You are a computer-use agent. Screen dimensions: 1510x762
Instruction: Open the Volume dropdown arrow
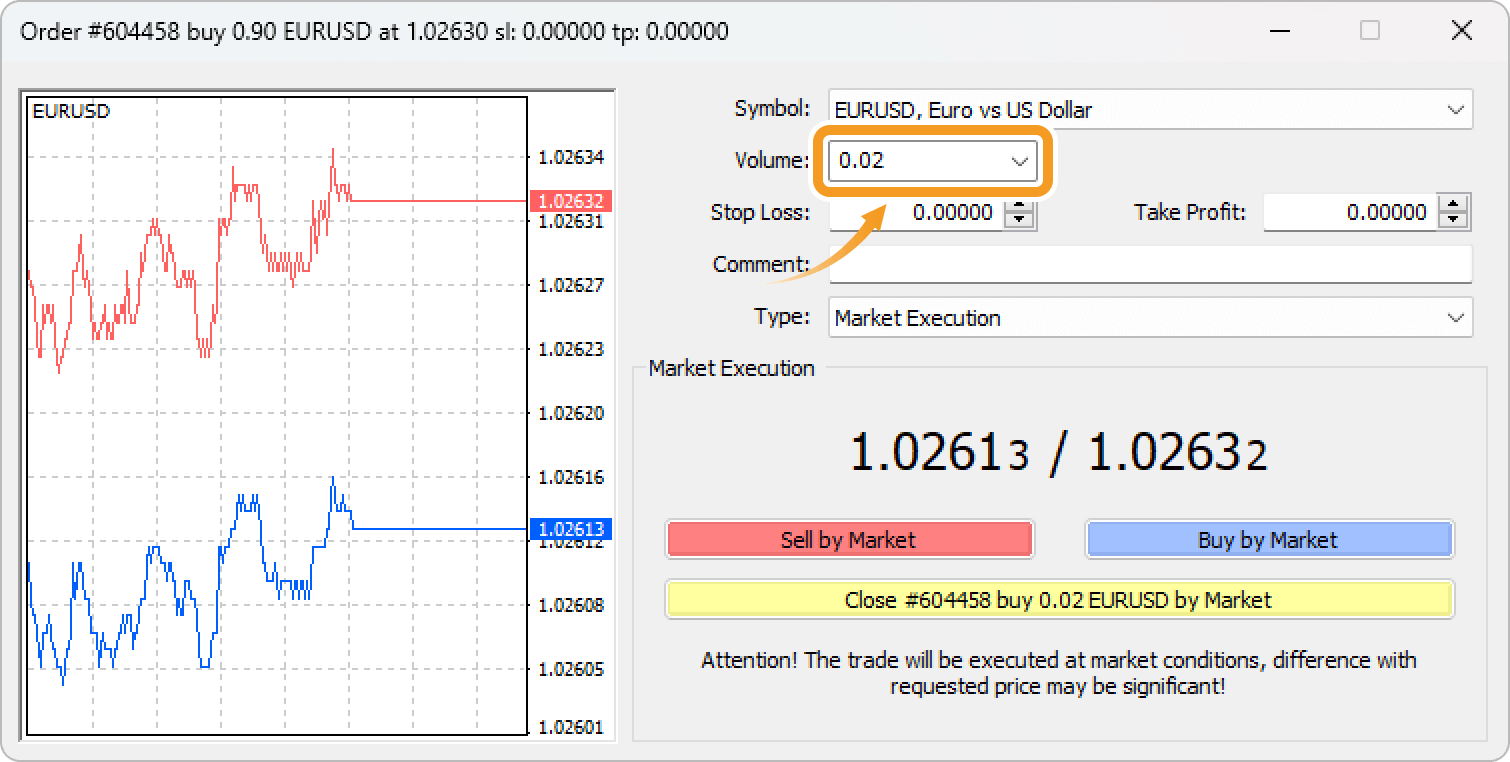click(x=1020, y=161)
